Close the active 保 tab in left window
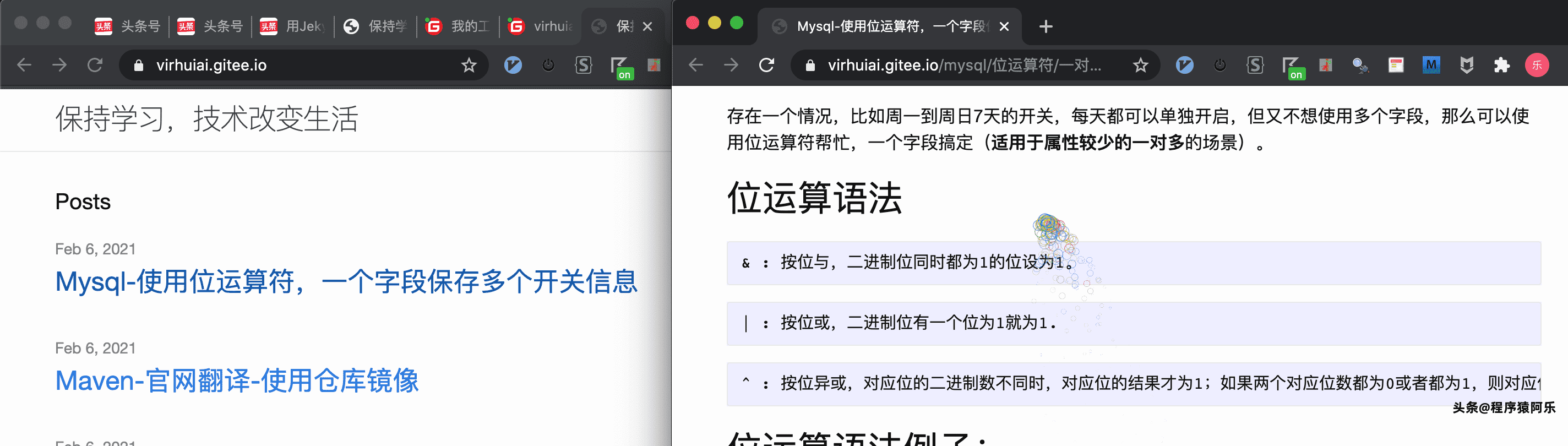This screenshot has height=446, width=1568. tap(647, 26)
